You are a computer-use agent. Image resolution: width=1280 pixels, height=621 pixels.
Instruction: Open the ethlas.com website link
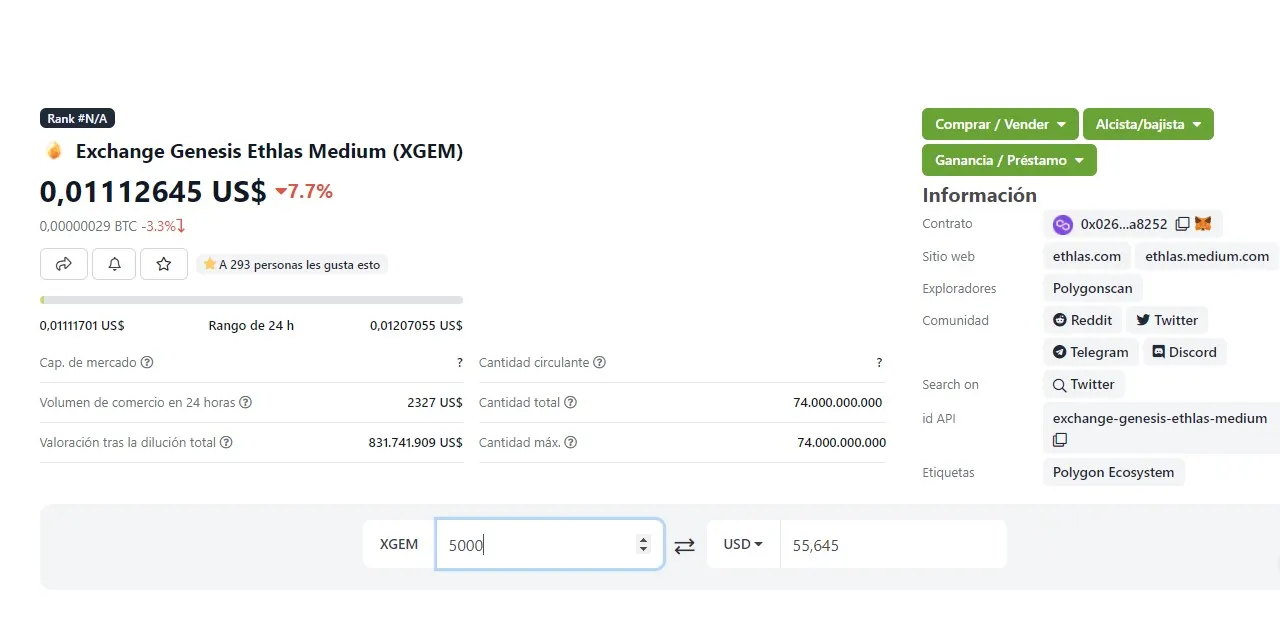point(1086,256)
